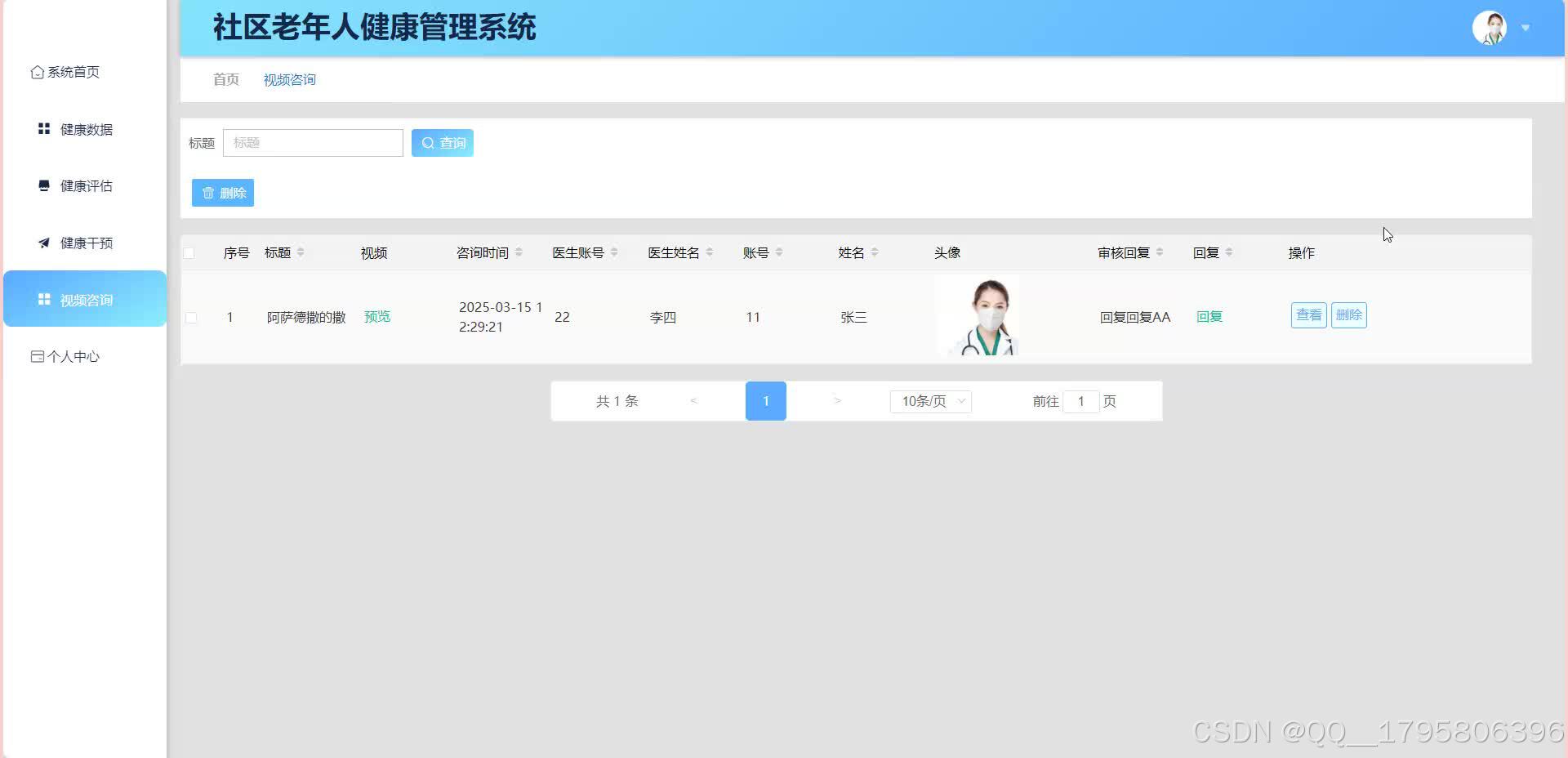Sort table by 审核回复 column arrows
The height and width of the screenshot is (758, 1568).
(x=1160, y=252)
